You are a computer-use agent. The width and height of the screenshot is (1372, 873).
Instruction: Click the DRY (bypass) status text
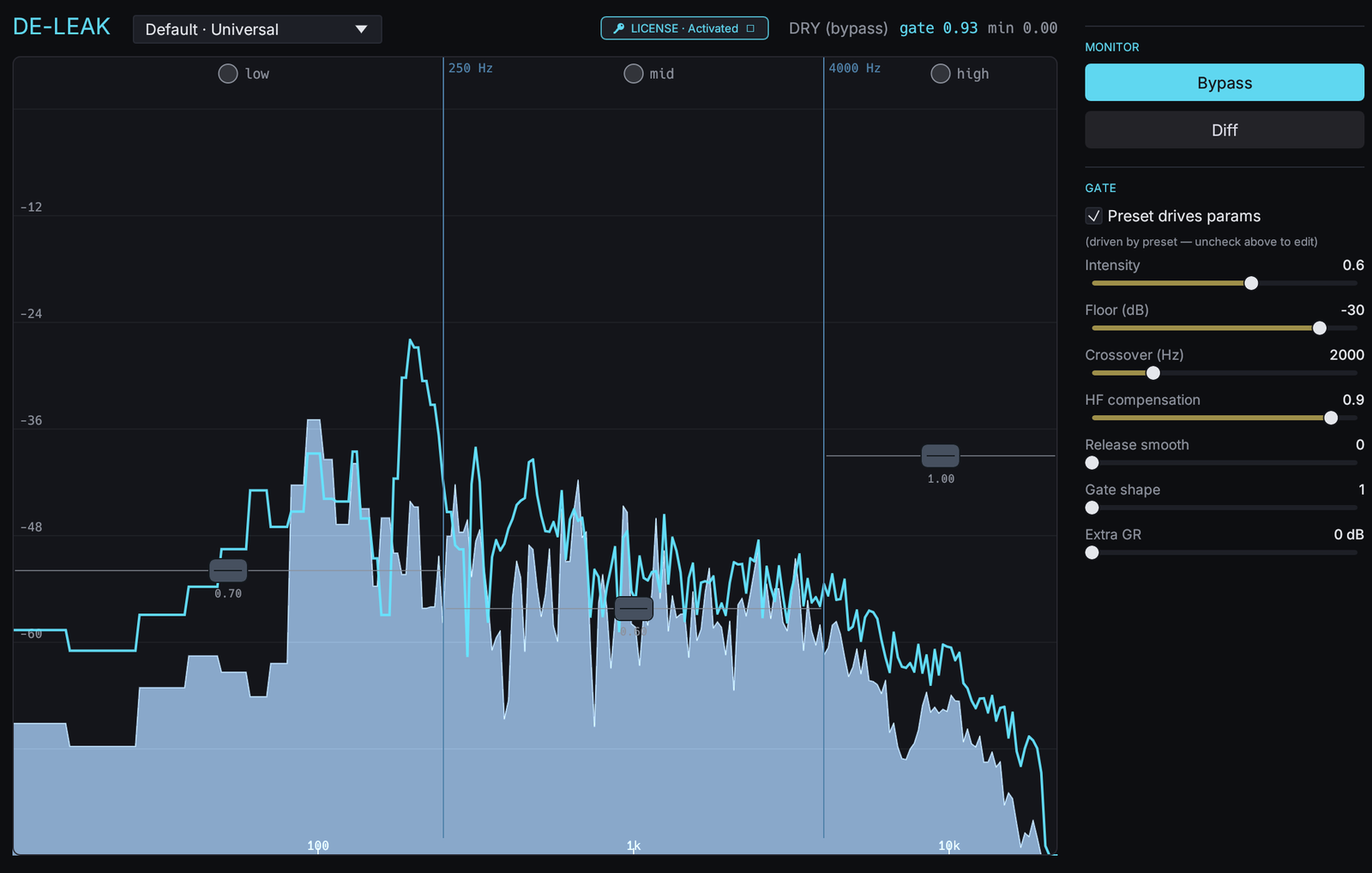(x=839, y=28)
